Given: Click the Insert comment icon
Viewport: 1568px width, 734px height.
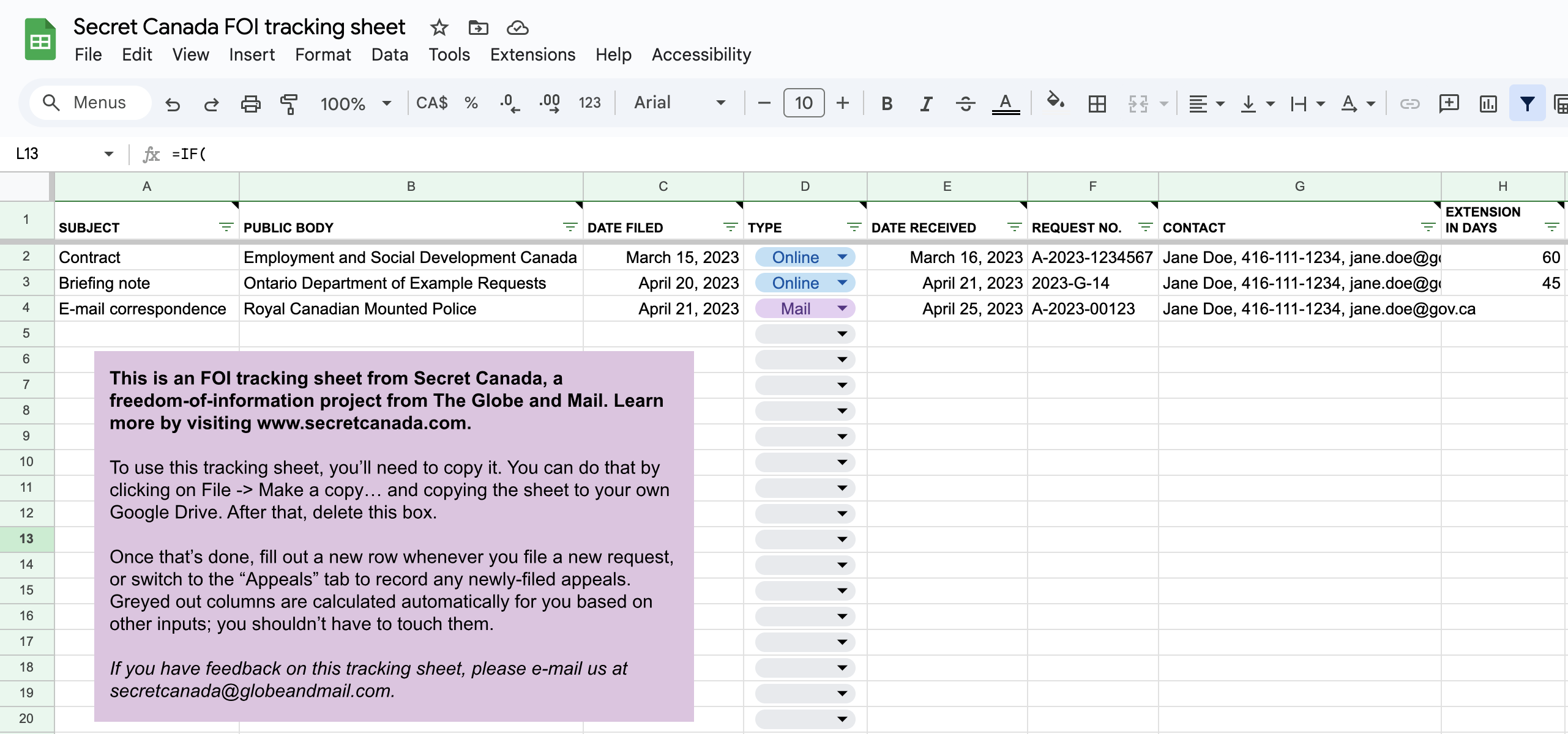Looking at the screenshot, I should 1449,104.
